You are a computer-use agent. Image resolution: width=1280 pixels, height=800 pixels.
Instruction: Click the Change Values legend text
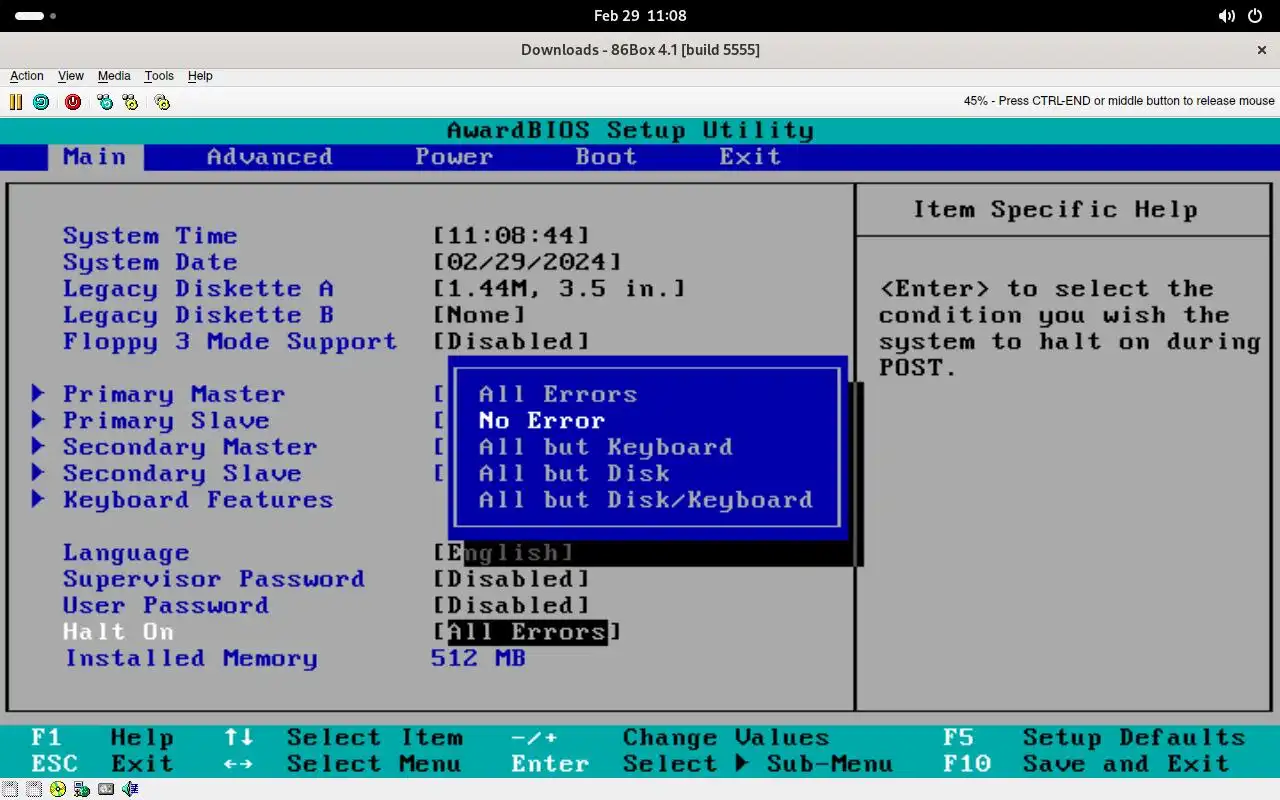point(726,738)
